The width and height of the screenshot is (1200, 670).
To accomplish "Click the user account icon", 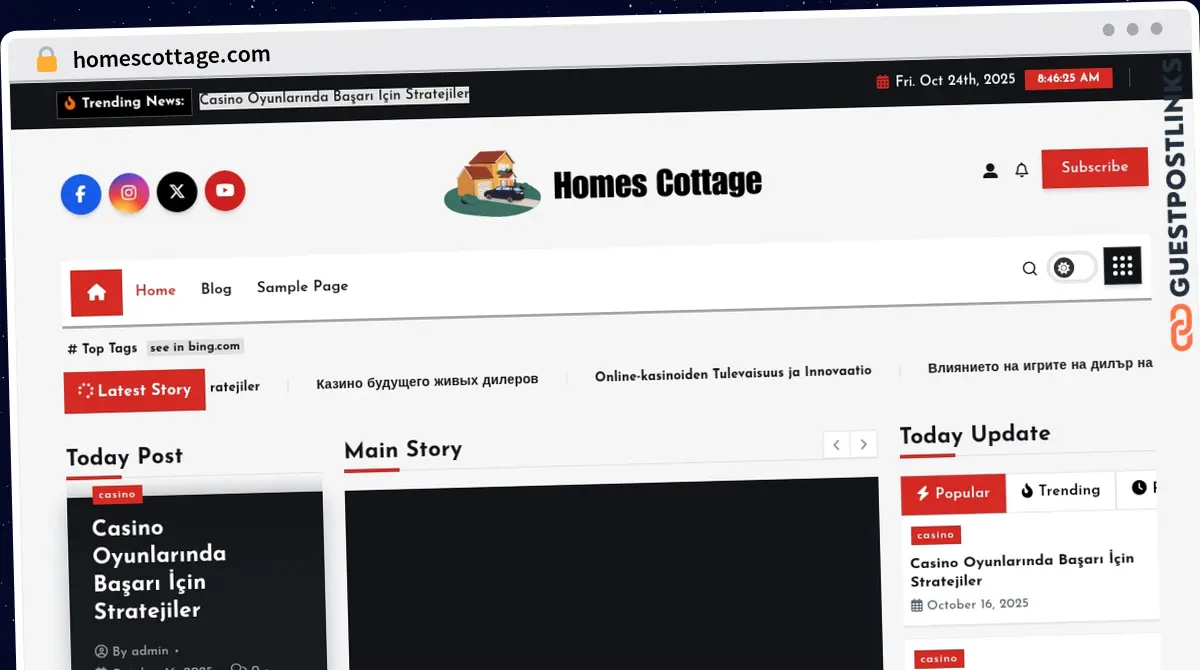I will coord(990,171).
